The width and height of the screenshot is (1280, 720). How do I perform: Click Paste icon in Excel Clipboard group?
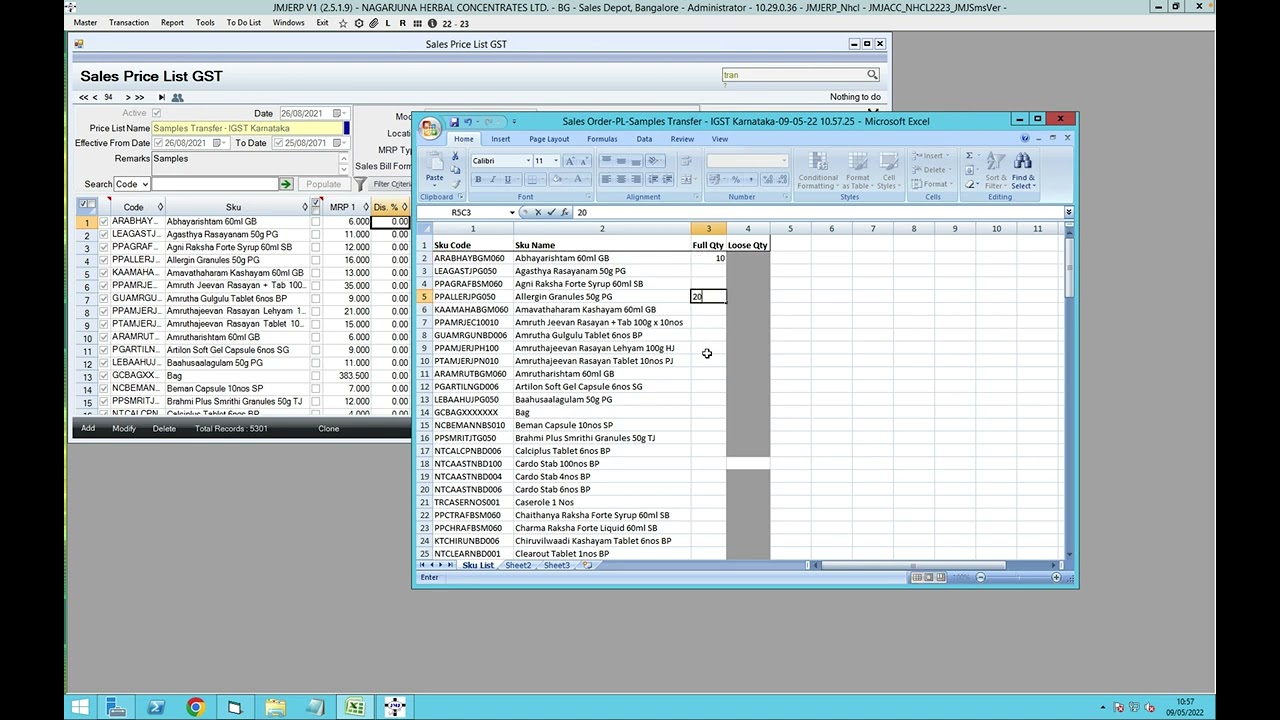pos(434,166)
